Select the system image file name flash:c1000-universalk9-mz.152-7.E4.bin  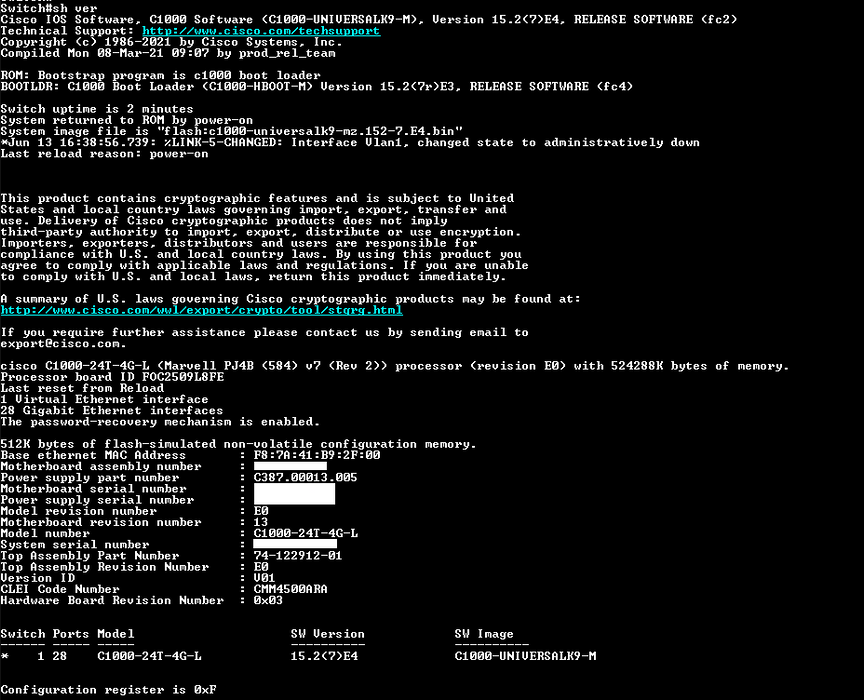point(310,131)
